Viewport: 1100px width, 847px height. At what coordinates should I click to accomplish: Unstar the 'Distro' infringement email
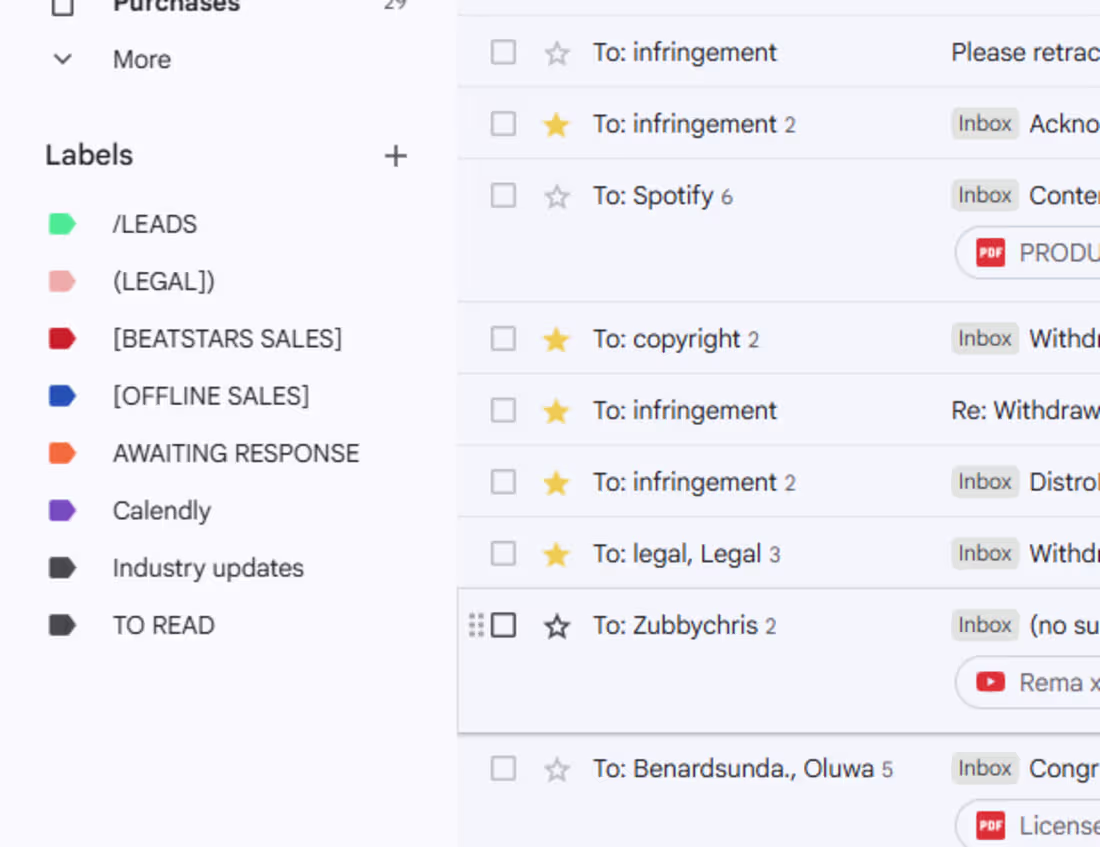coord(556,483)
